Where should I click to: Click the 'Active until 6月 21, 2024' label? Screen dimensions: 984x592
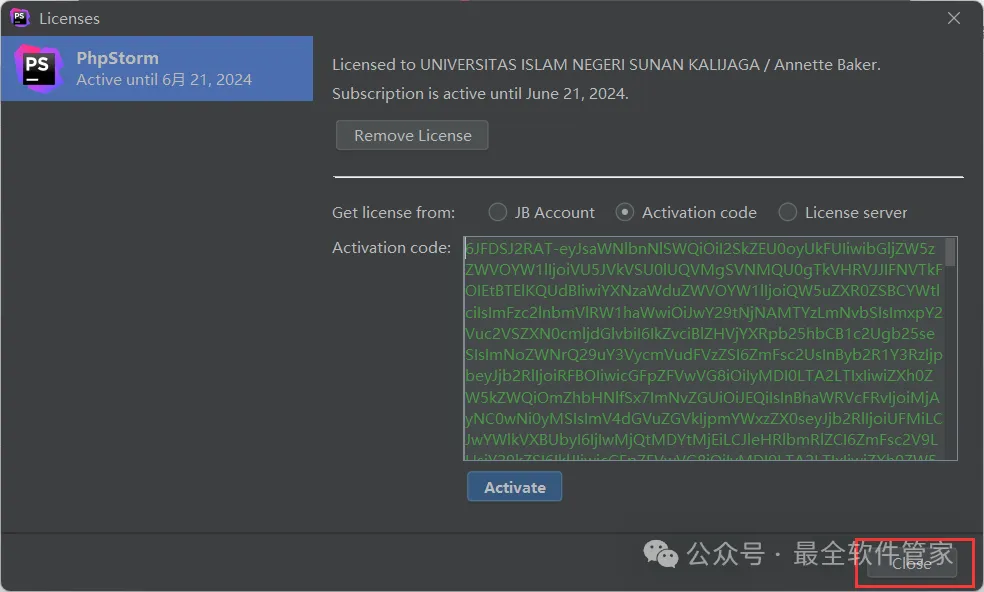[164, 80]
